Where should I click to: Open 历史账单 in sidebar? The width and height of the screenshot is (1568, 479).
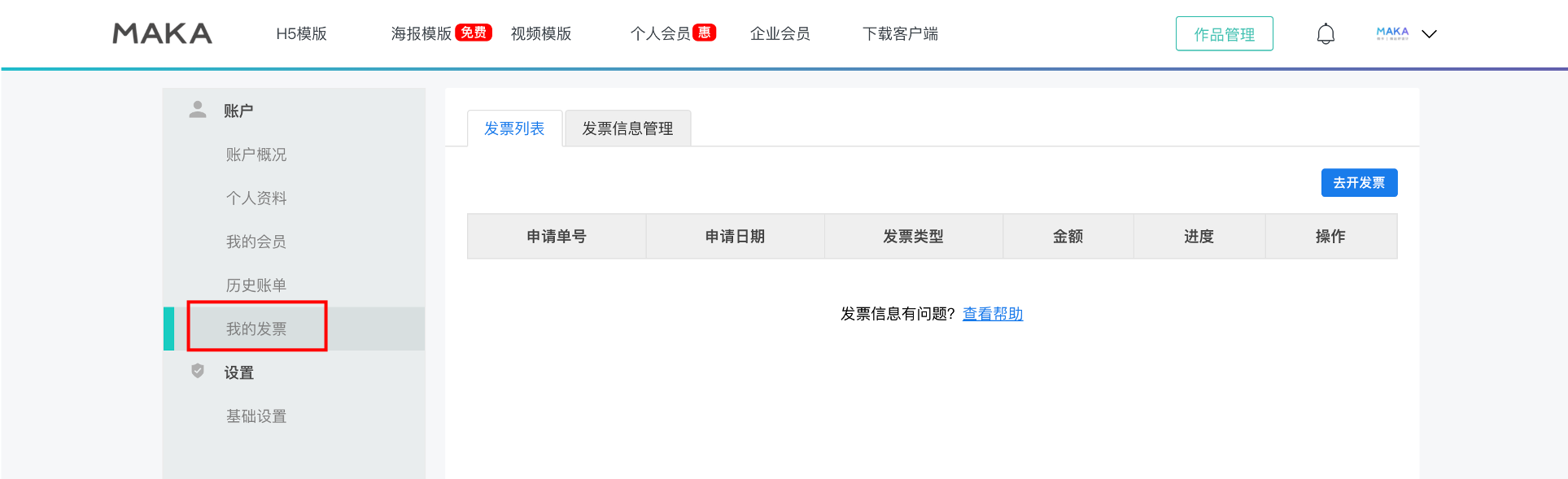tap(256, 285)
